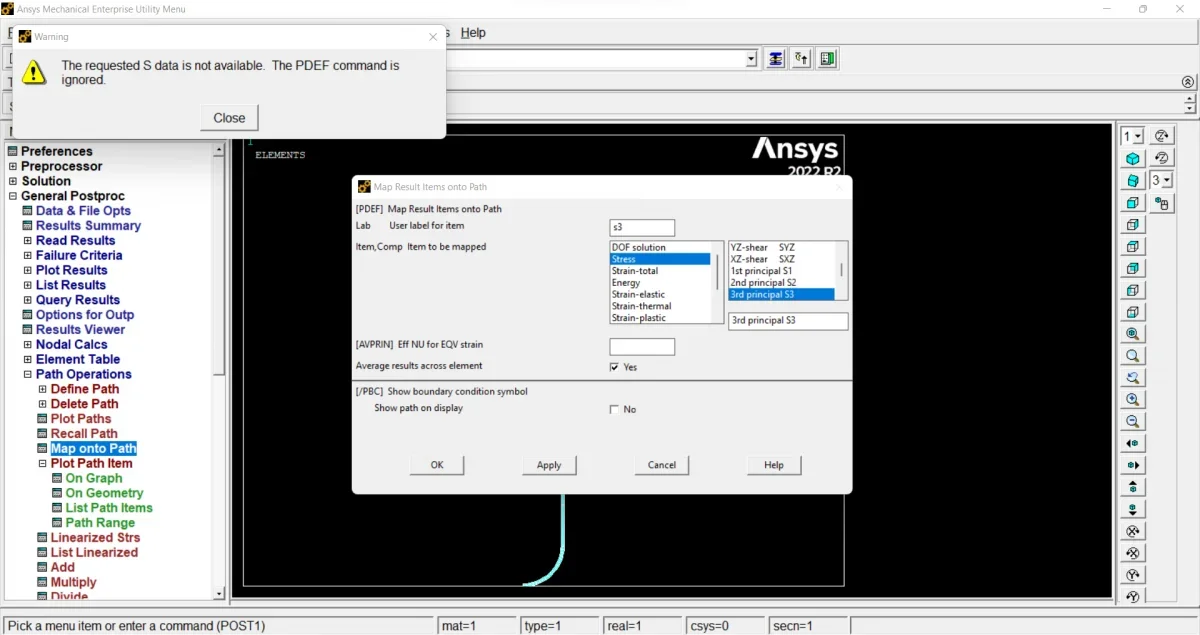Toggle Average results across element checkbox
The height and width of the screenshot is (635, 1200).
coord(614,367)
